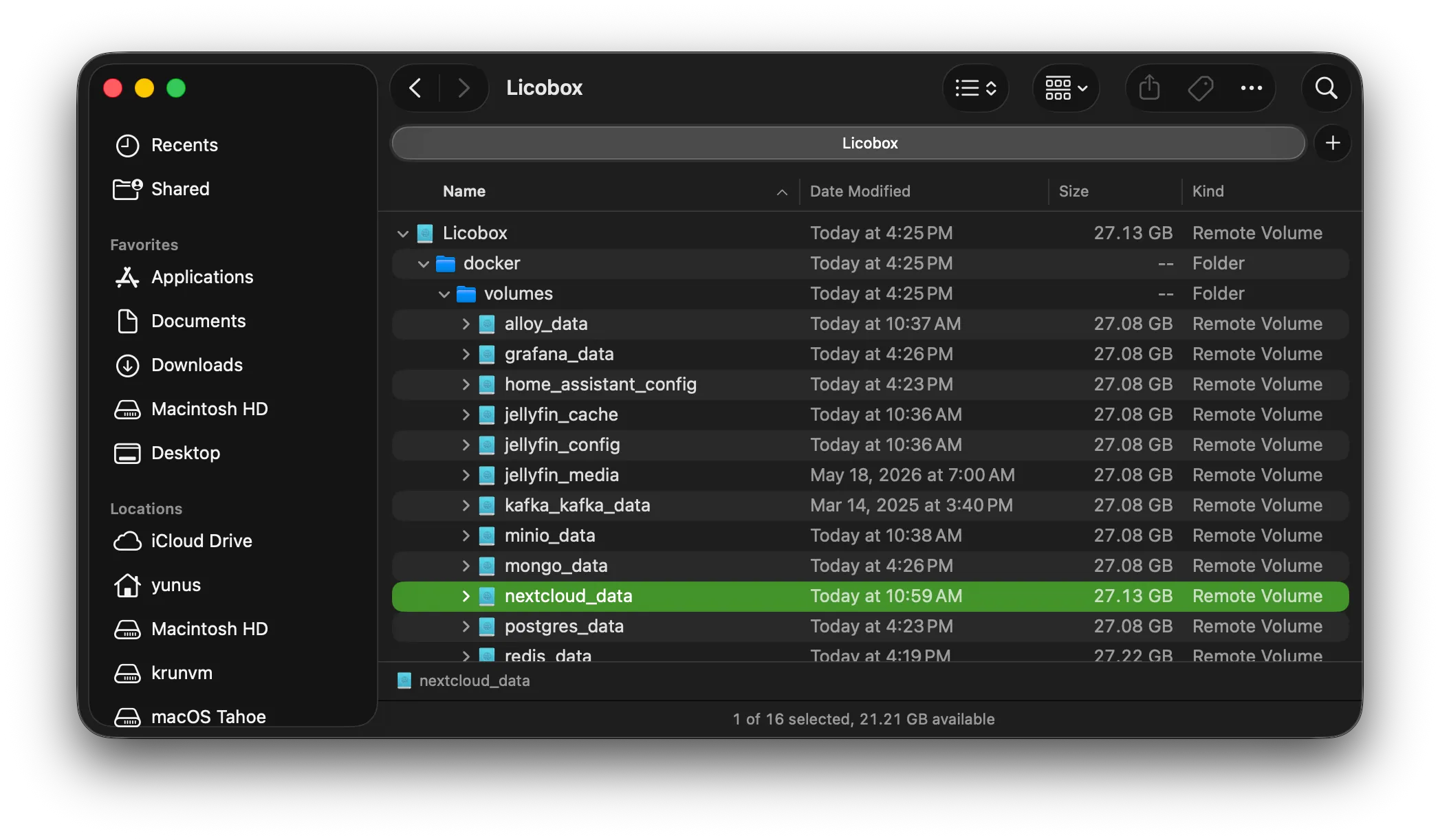Image resolution: width=1440 pixels, height=840 pixels.
Task: Open Shared in the sidebar
Action: 161,189
